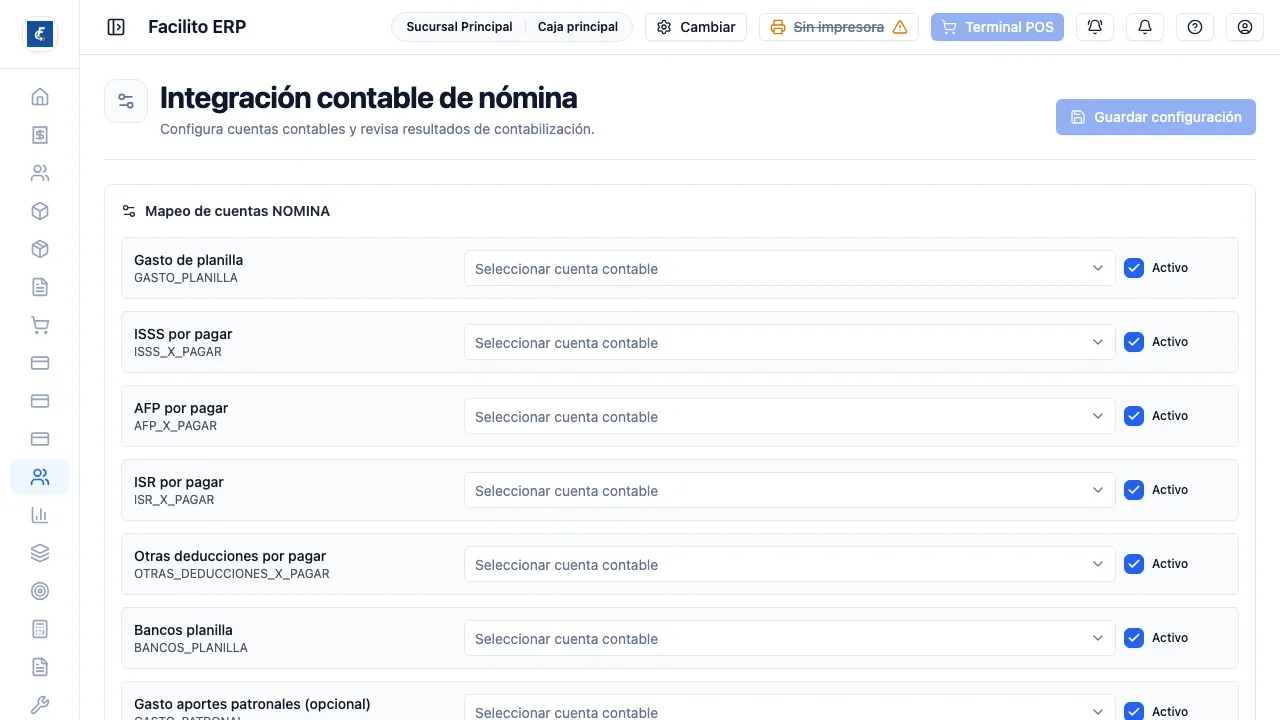Open the plain cube icon in the sidebar
Viewport: 1280px width, 720px height.
point(40,211)
